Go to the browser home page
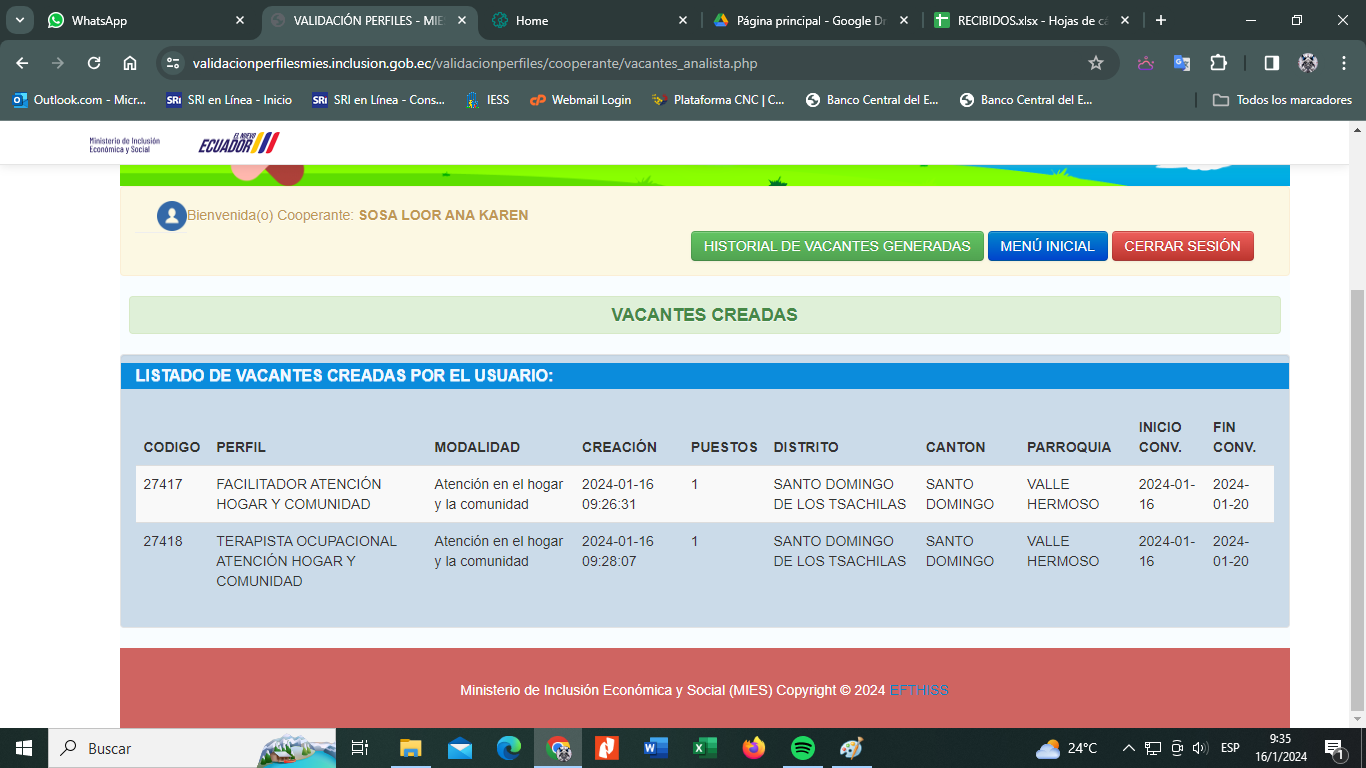 tap(130, 63)
